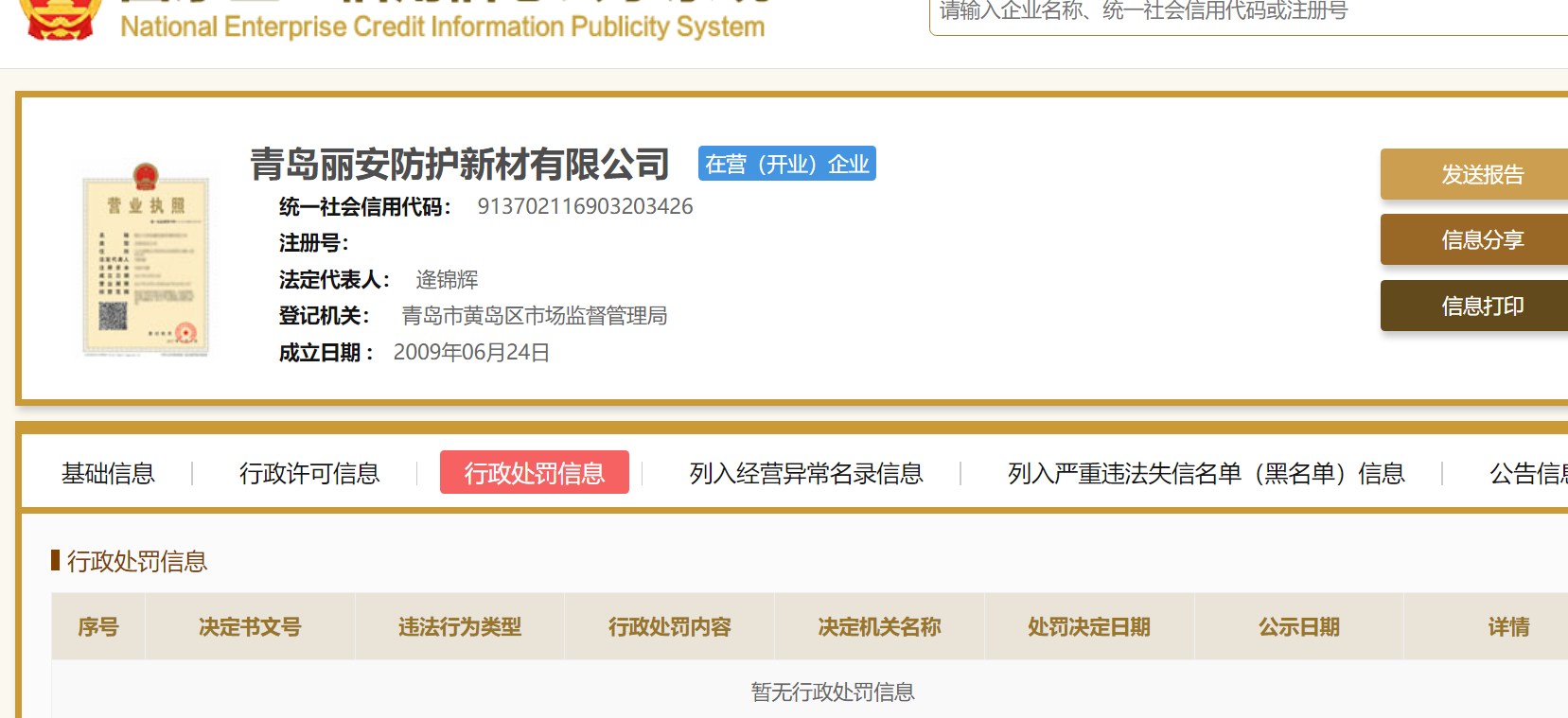
Task: Switch to the 公告信息 tab
Action: point(1528,473)
